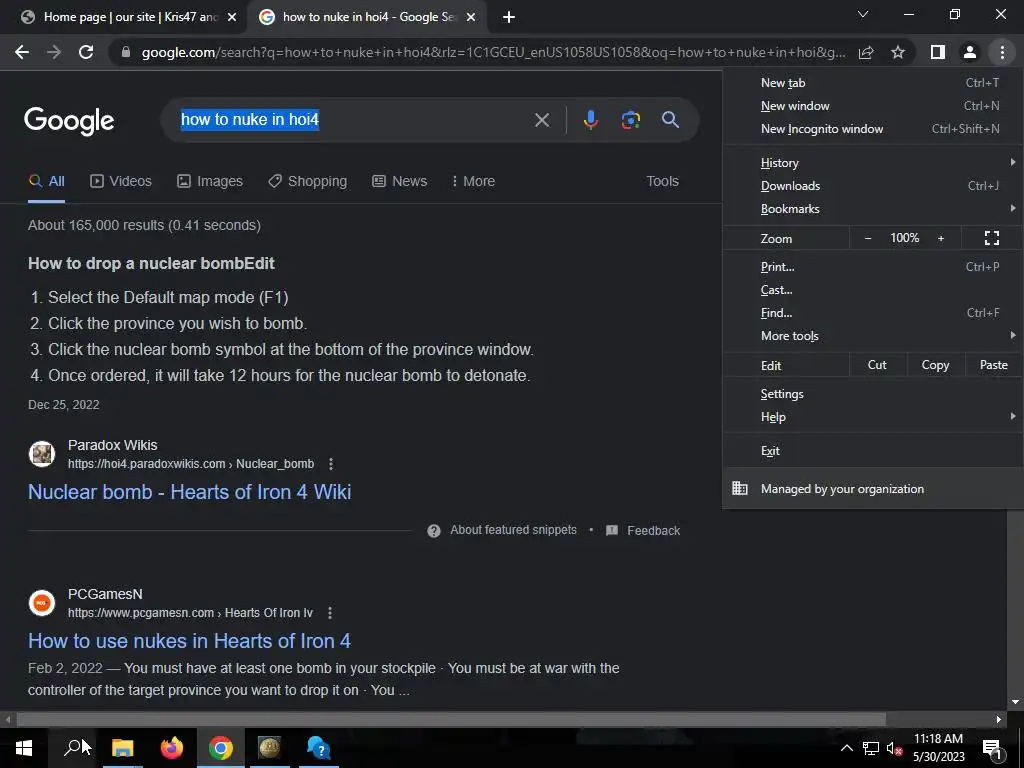Open Windows taskbar search
The image size is (1024, 768).
[x=73, y=748]
